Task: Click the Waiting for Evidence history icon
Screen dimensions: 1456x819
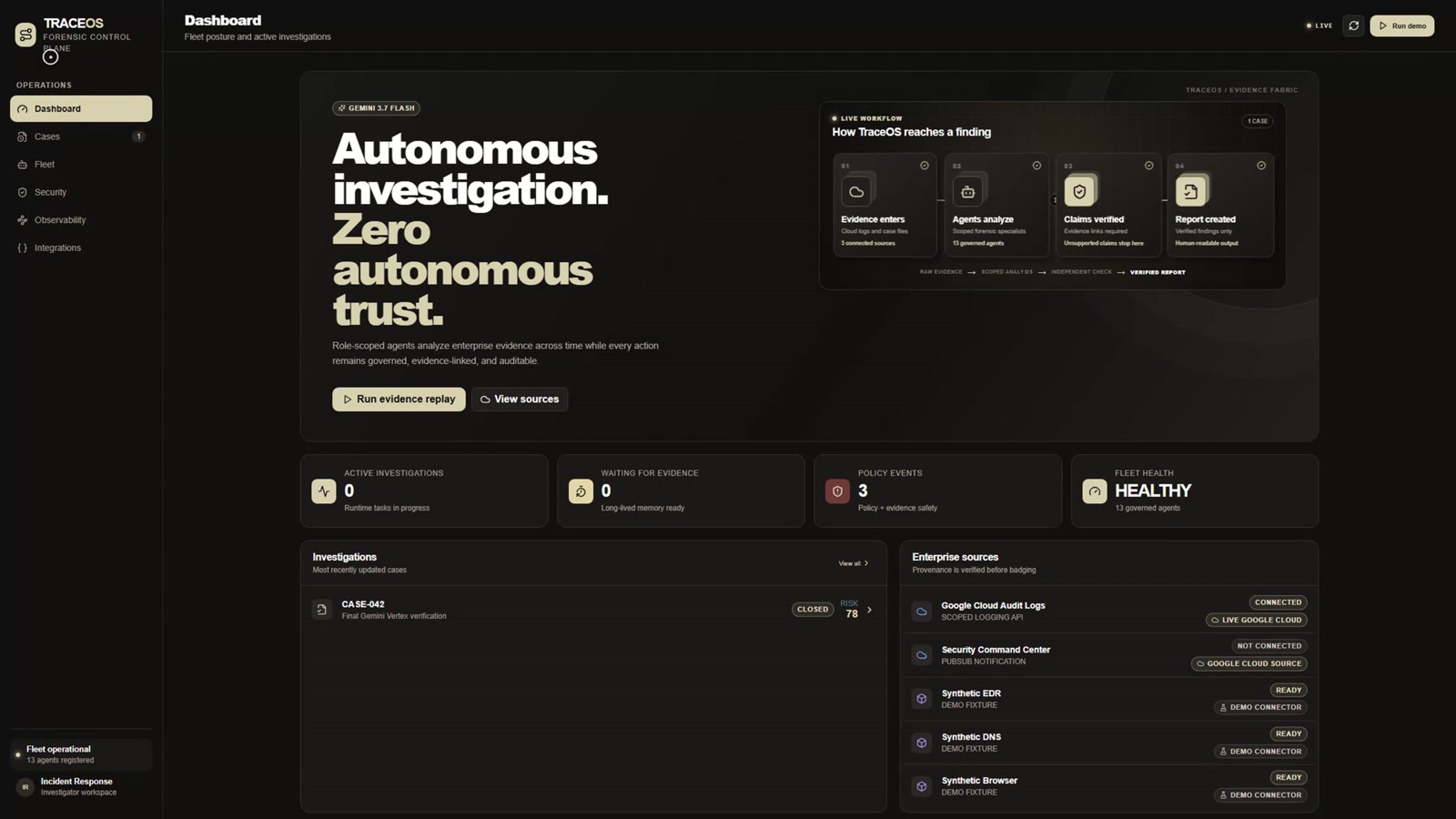Action: click(x=581, y=491)
